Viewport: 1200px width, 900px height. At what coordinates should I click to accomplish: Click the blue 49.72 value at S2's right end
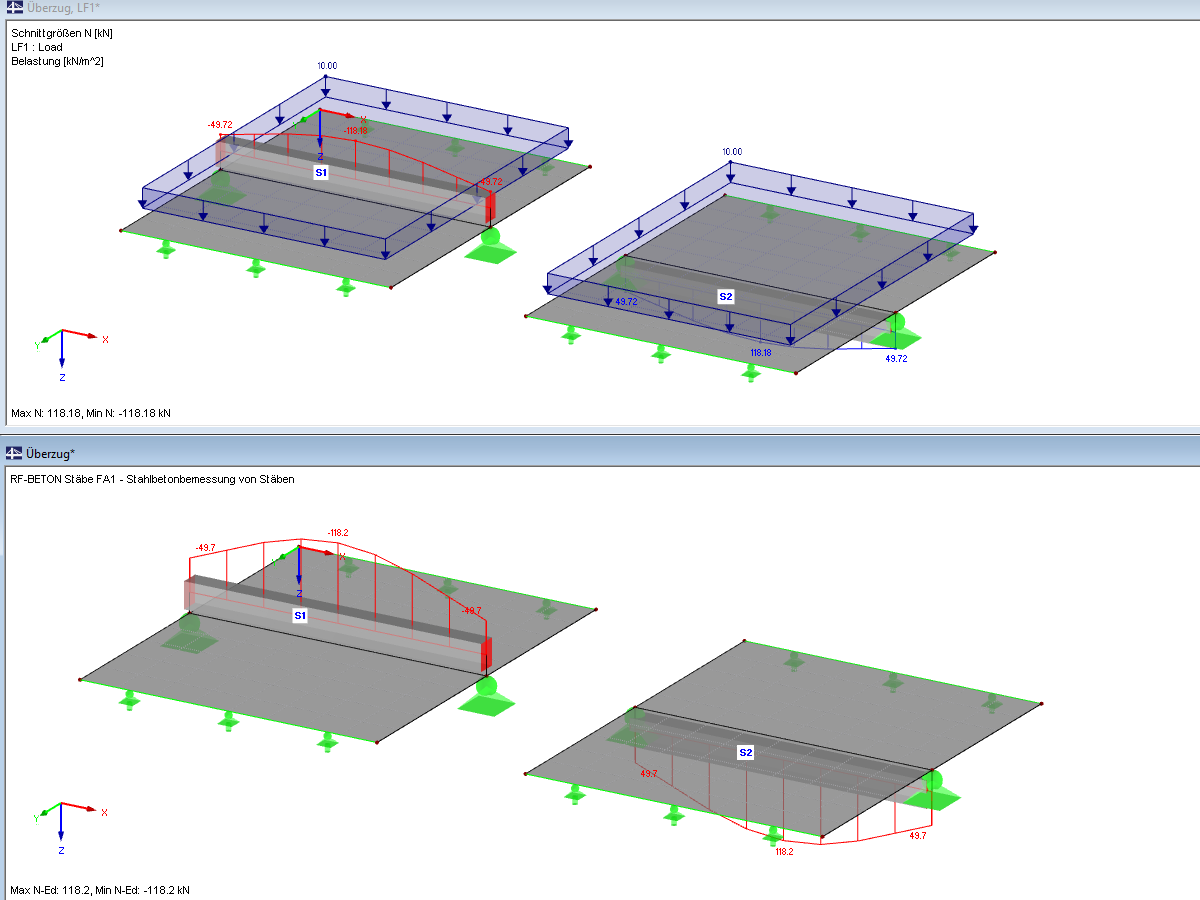point(897,358)
